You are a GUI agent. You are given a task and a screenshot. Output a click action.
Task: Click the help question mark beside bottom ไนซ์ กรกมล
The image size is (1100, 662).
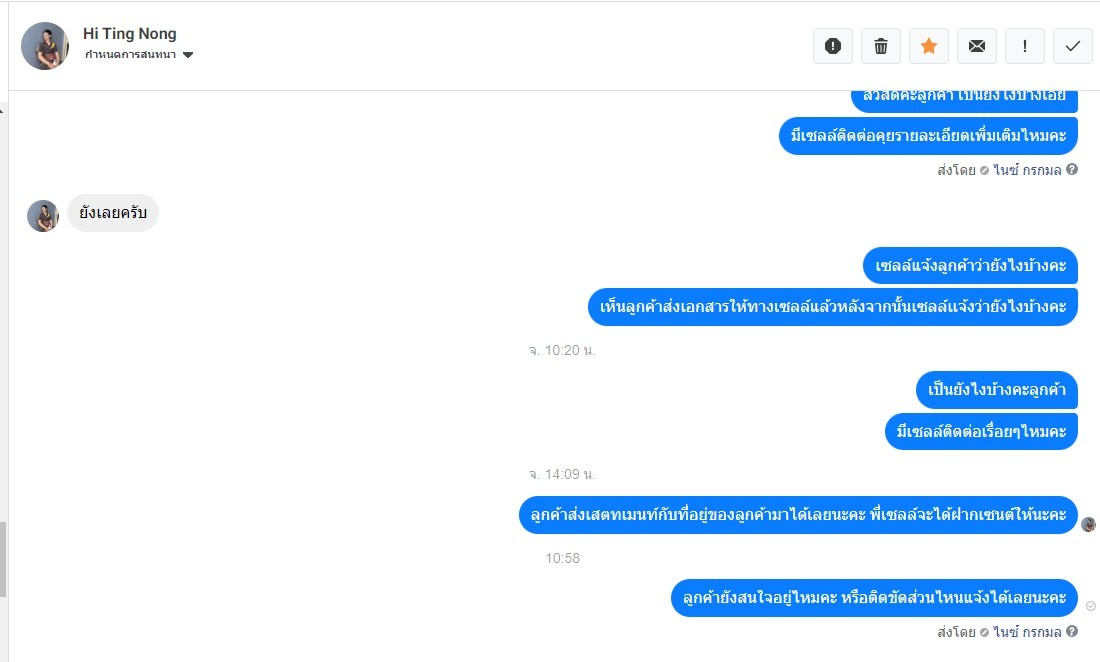point(1072,631)
